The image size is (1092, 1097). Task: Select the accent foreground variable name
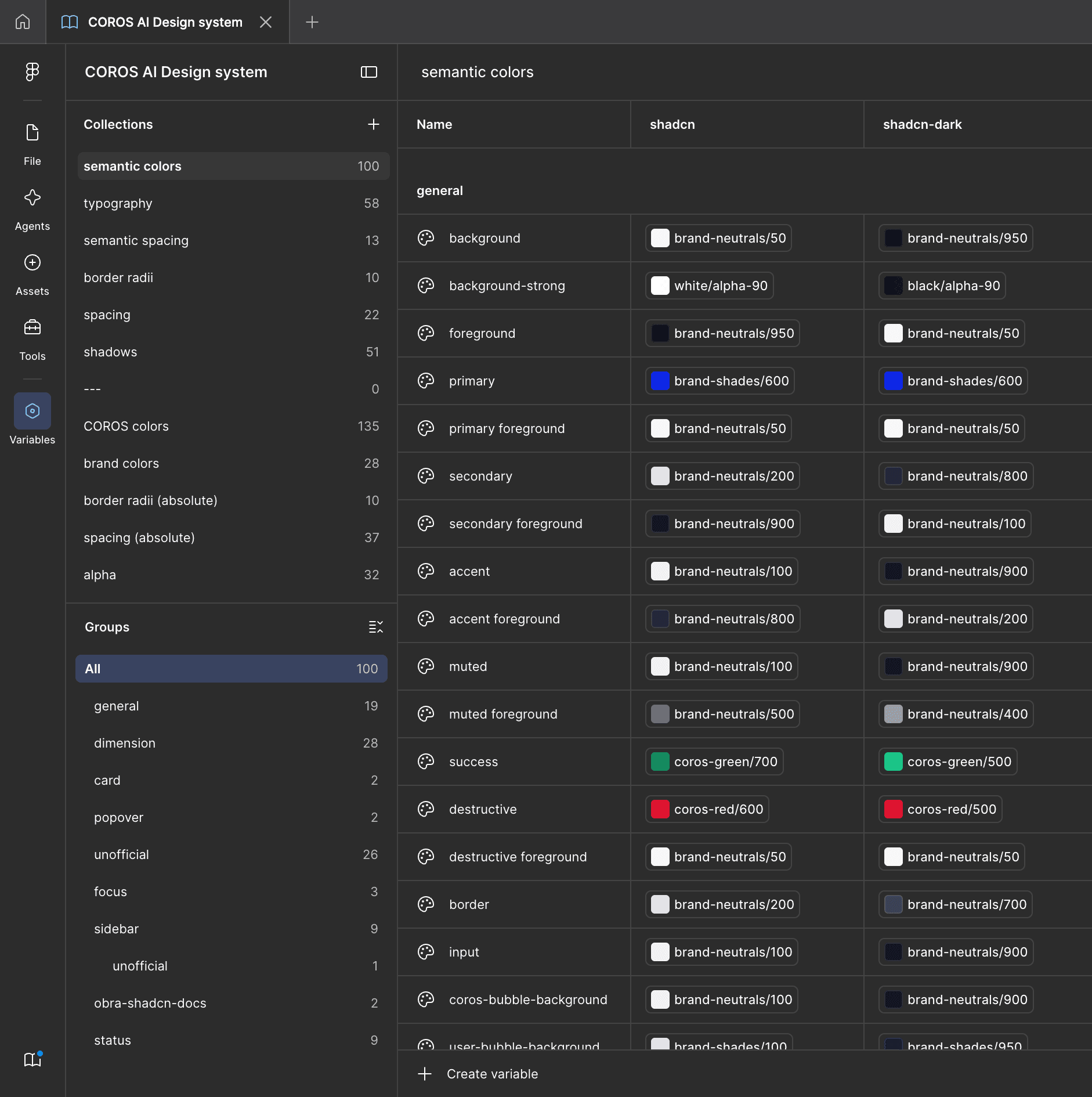pyautogui.click(x=504, y=619)
